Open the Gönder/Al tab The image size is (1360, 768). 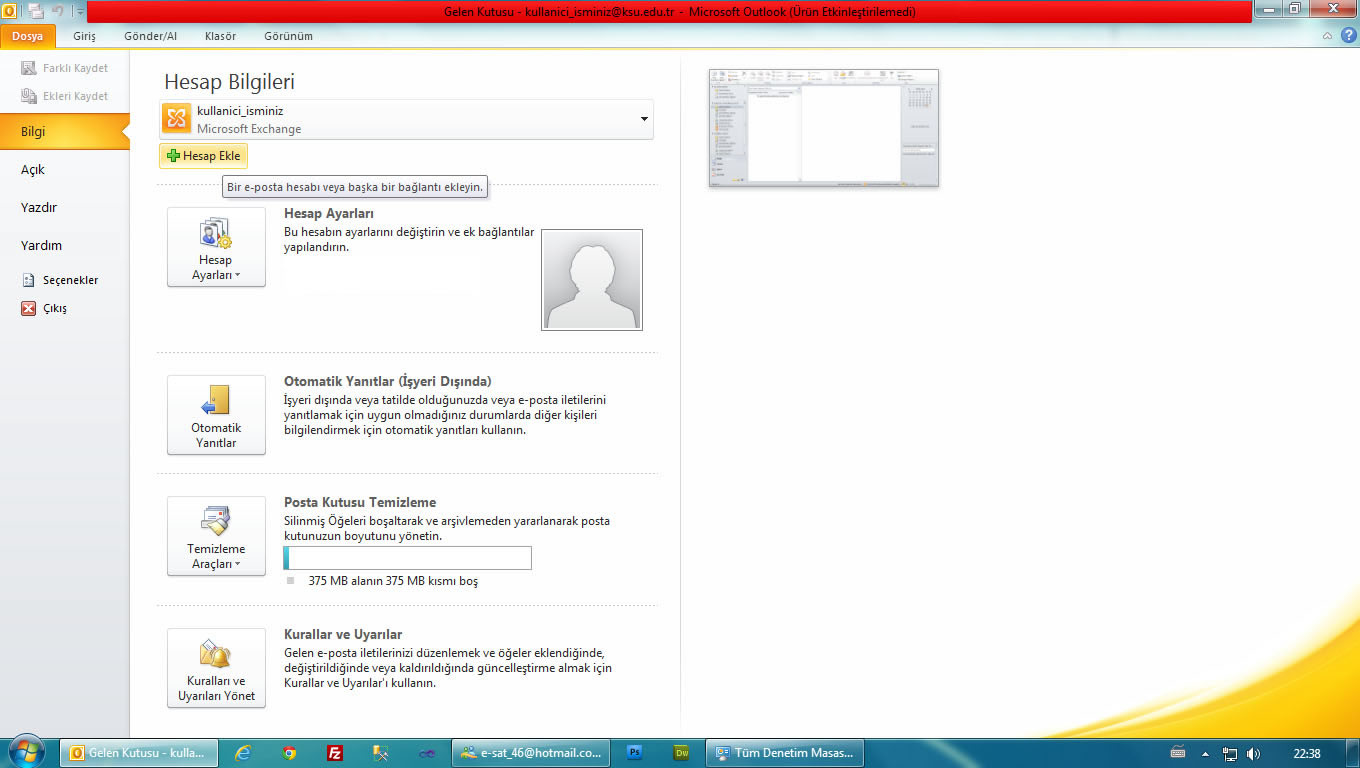150,36
